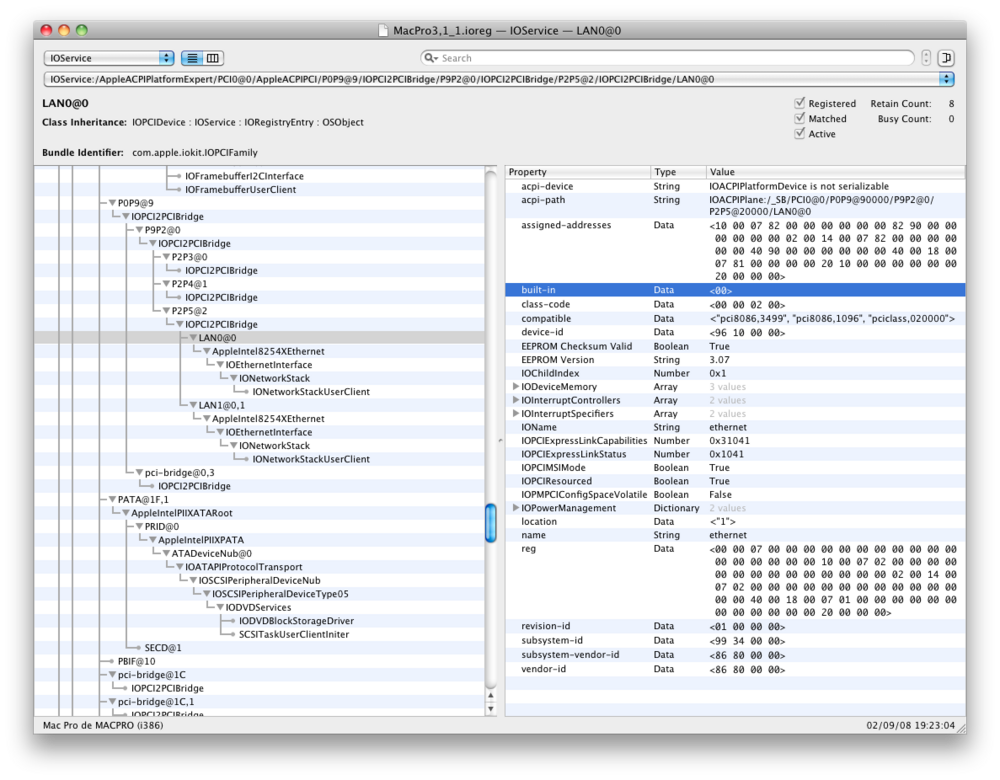Open the IOService plane dropdown
Image resolution: width=1000 pixels, height=780 pixels.
pos(108,59)
